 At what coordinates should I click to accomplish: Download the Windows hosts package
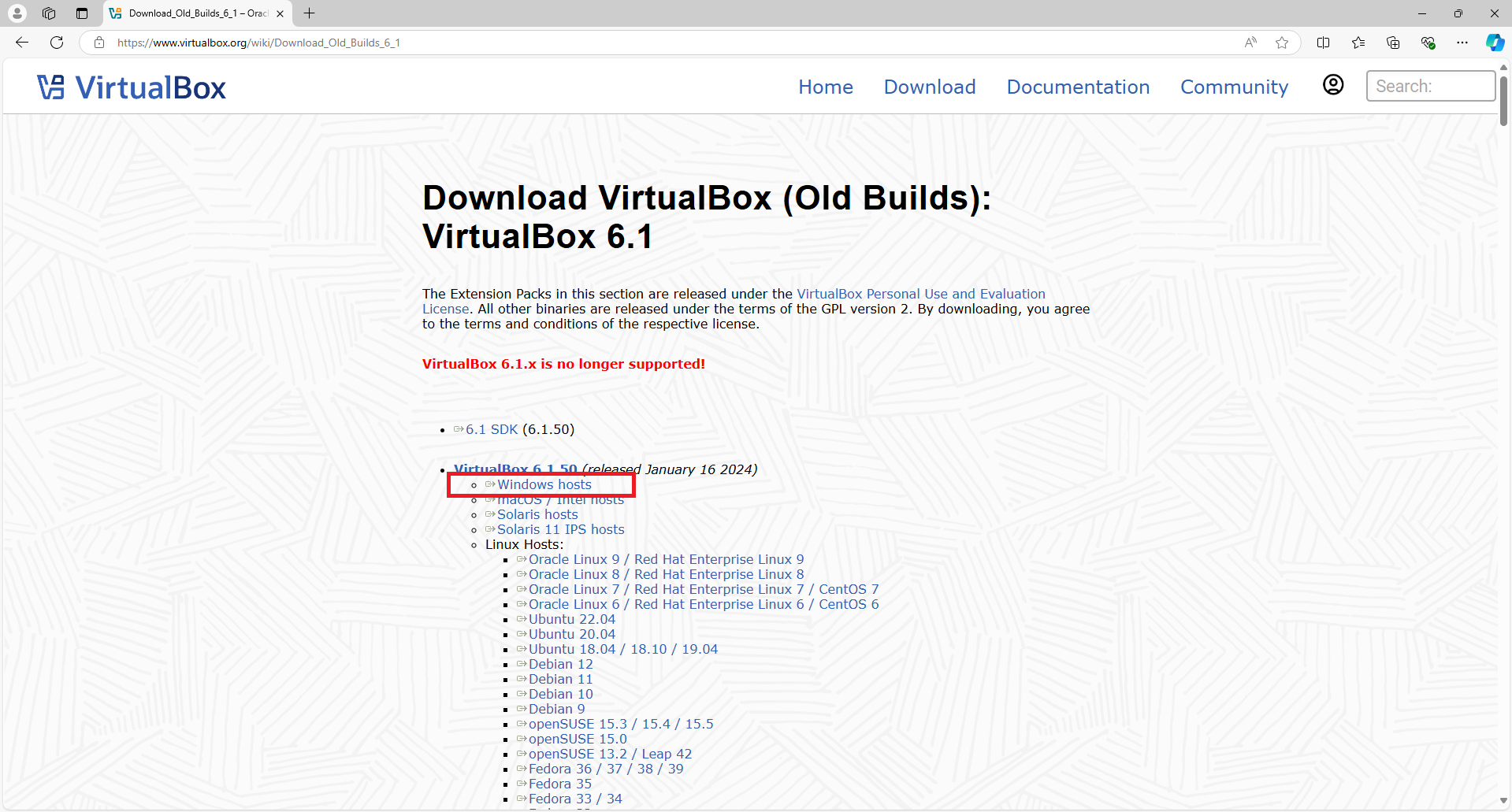point(544,484)
